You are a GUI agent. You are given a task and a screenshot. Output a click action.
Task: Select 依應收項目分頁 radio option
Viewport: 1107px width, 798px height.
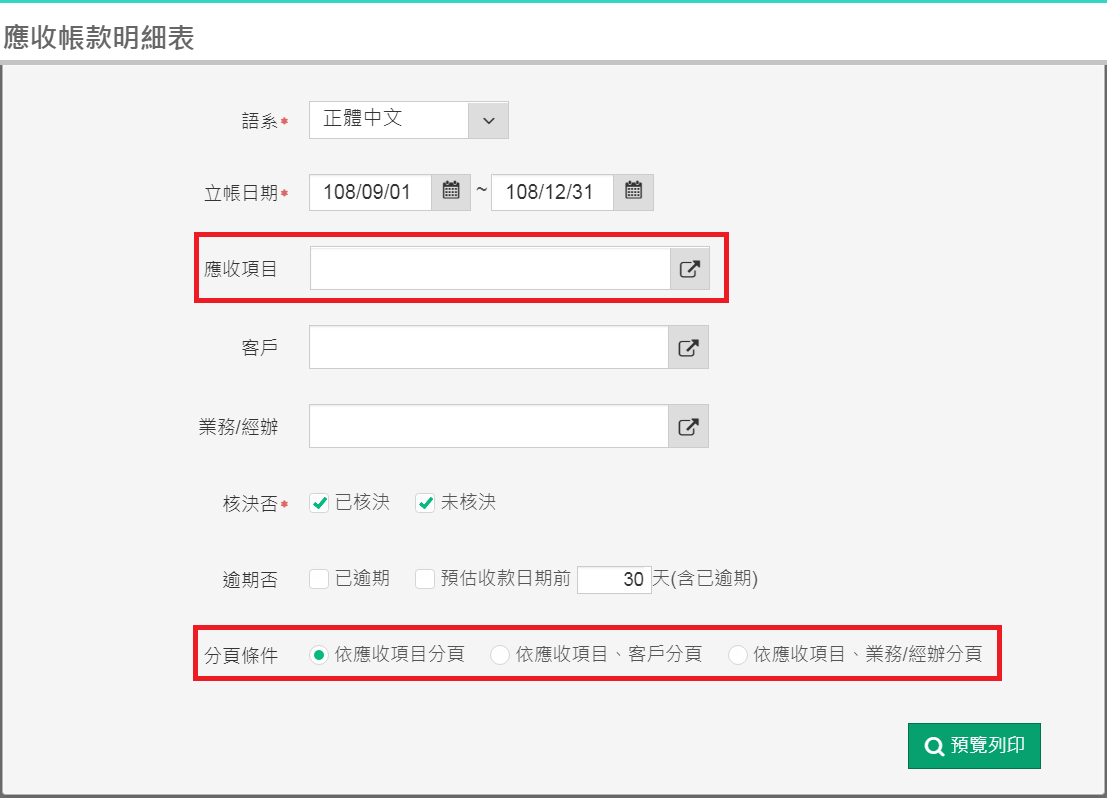coord(319,655)
